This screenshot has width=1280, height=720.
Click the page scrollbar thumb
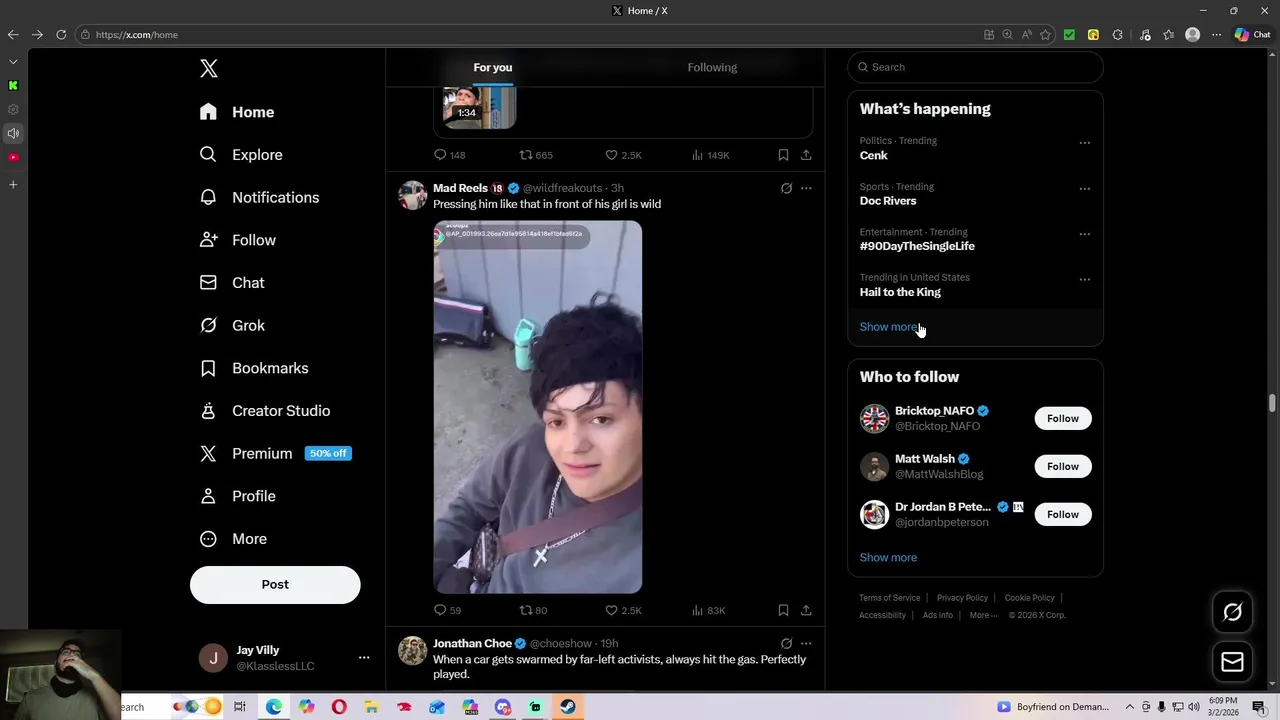[x=1272, y=403]
